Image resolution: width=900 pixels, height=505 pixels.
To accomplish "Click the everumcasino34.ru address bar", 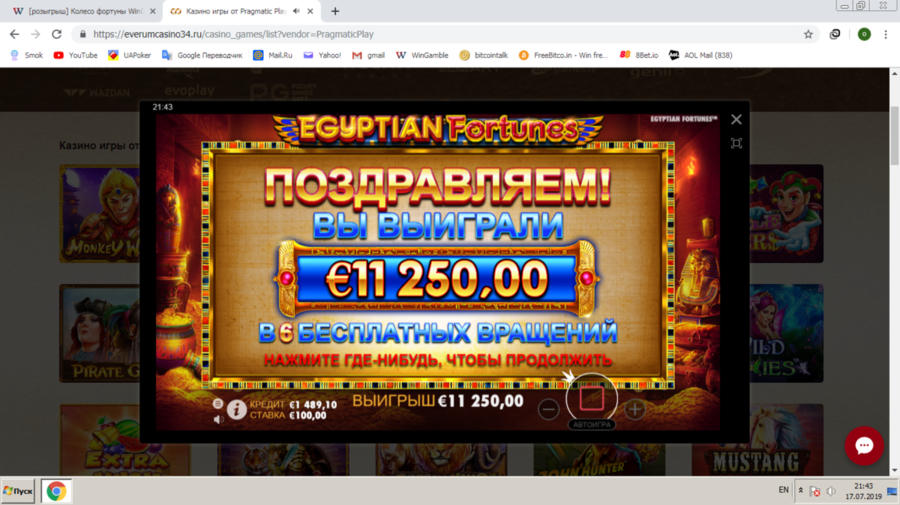I will [x=442, y=34].
